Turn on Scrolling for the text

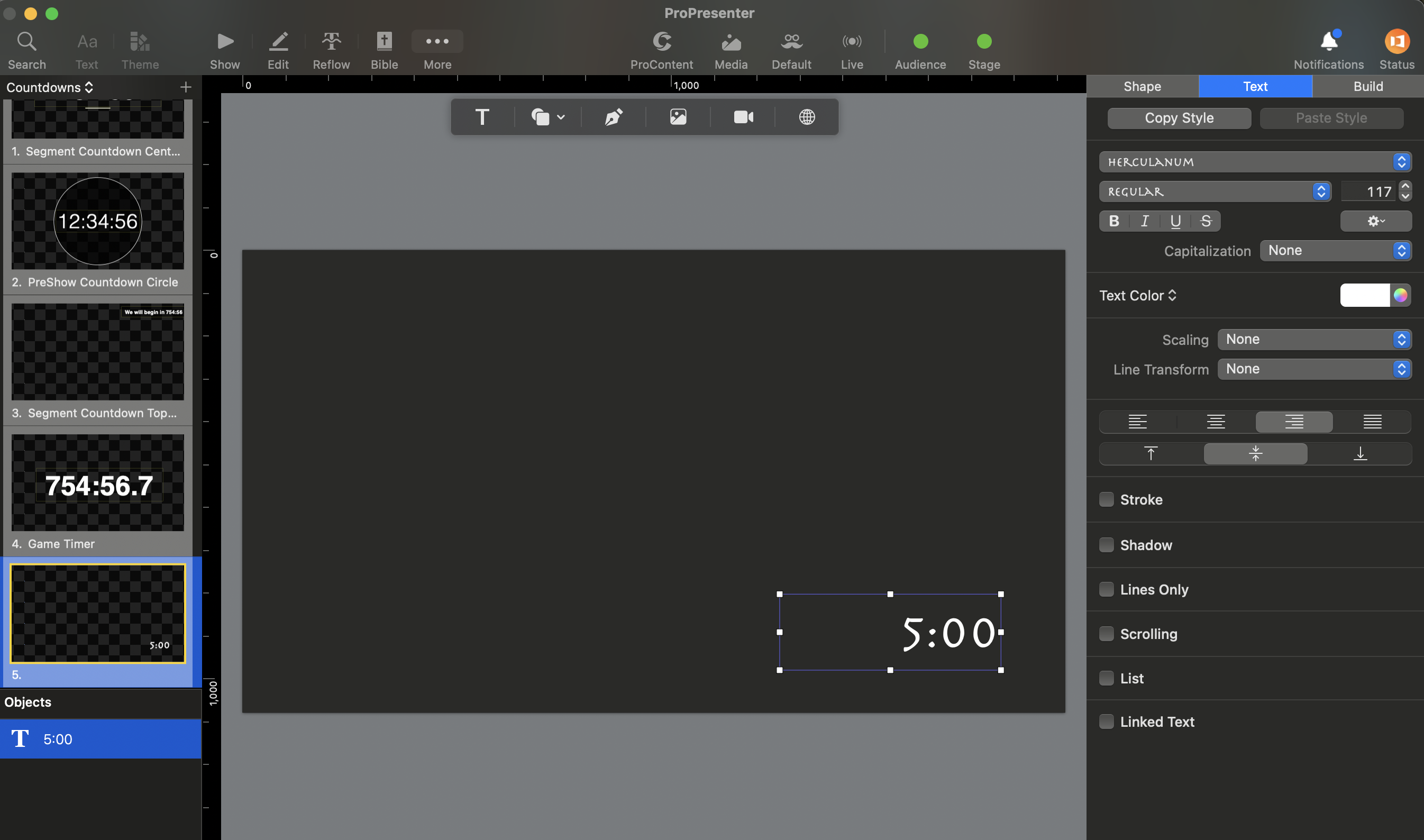(x=1106, y=633)
